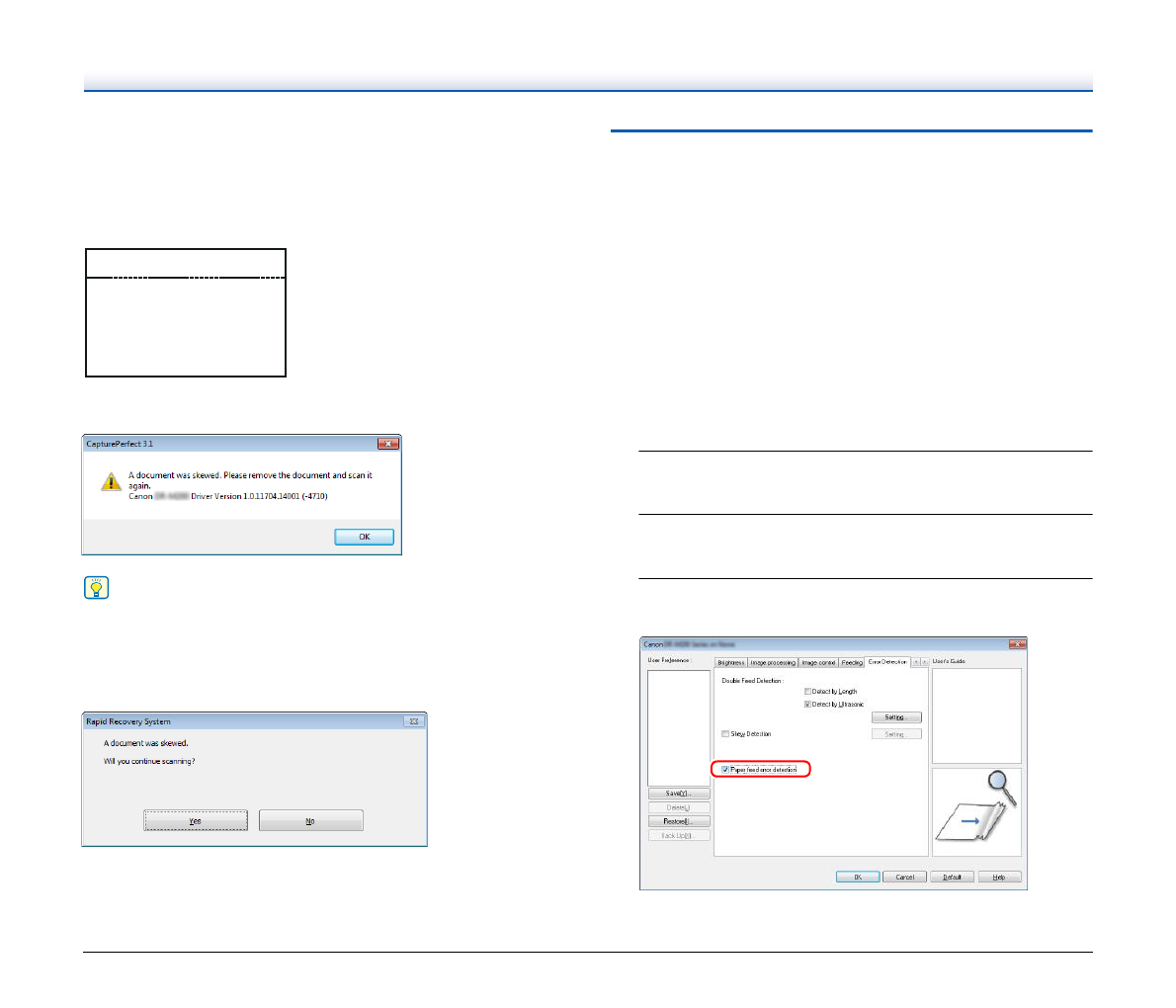Click No in Rapid Recovery System dialog
The width and height of the screenshot is (1176, 1008).
[x=310, y=821]
